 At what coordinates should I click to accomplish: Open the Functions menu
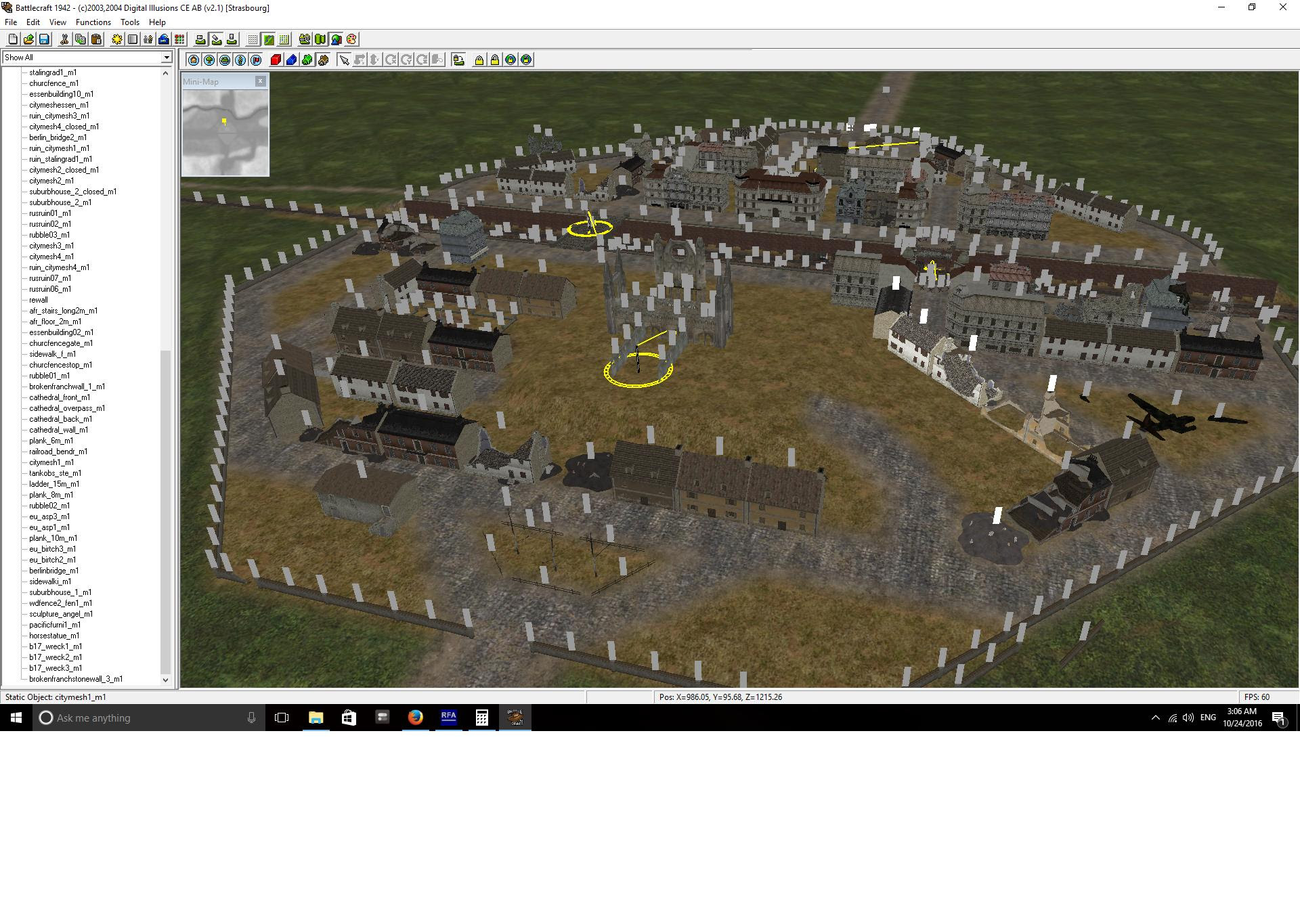pyautogui.click(x=93, y=22)
